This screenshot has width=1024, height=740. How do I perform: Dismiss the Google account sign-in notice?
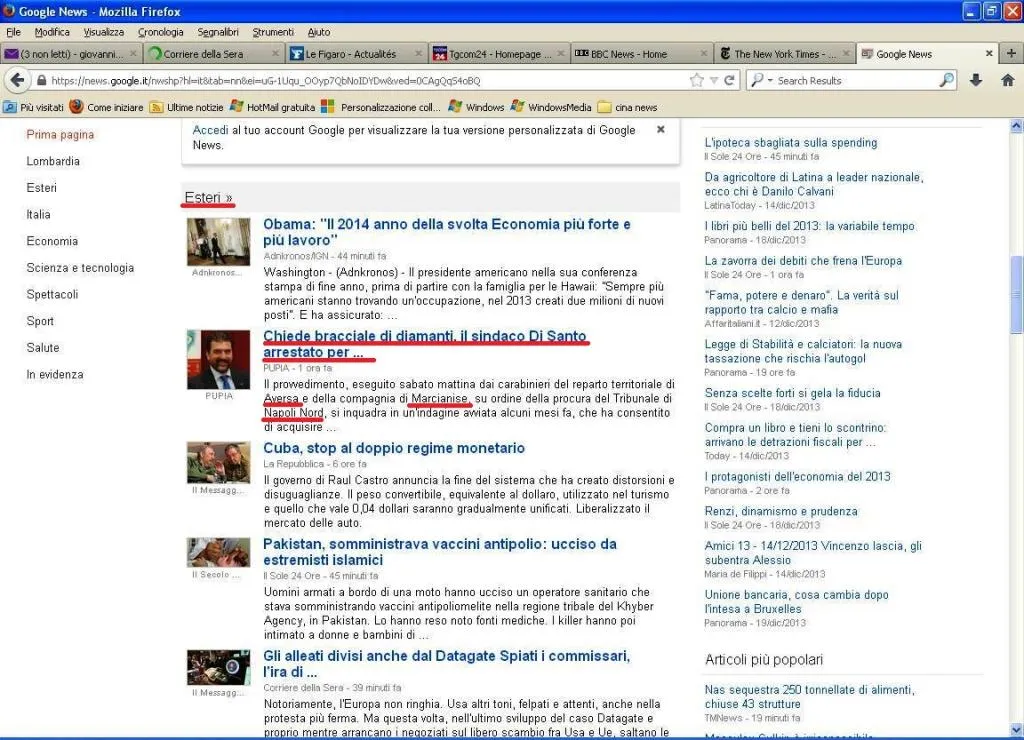click(660, 130)
